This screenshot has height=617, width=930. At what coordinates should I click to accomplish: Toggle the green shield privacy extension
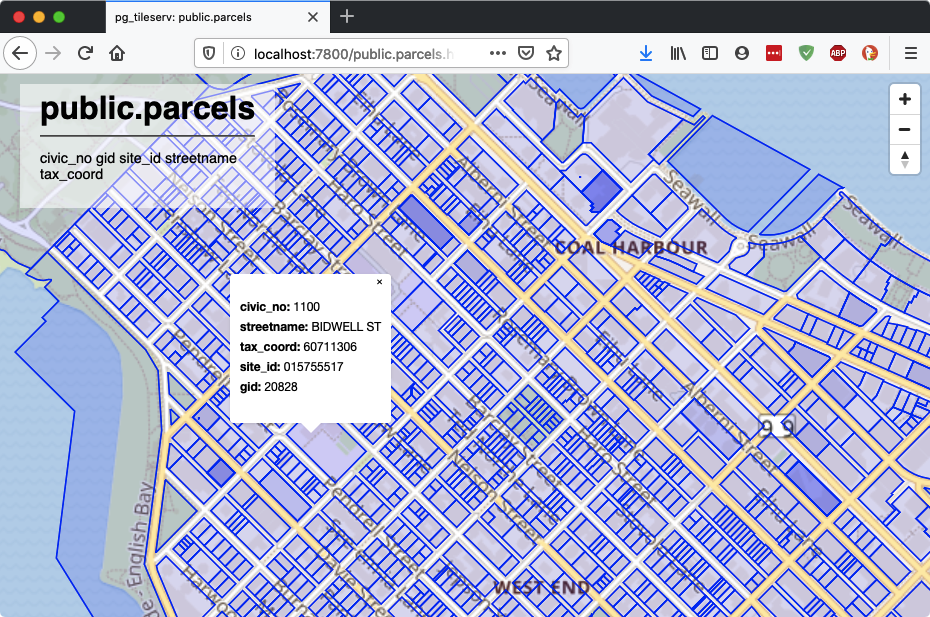806,53
